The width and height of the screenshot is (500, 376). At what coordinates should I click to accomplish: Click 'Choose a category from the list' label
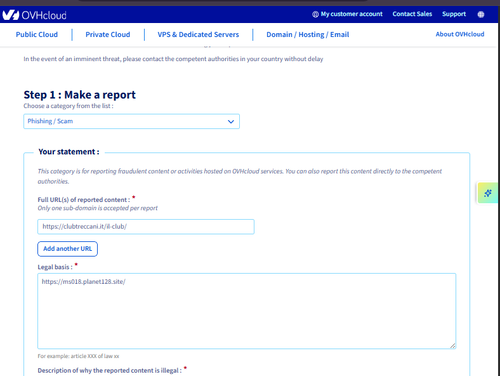click(68, 106)
